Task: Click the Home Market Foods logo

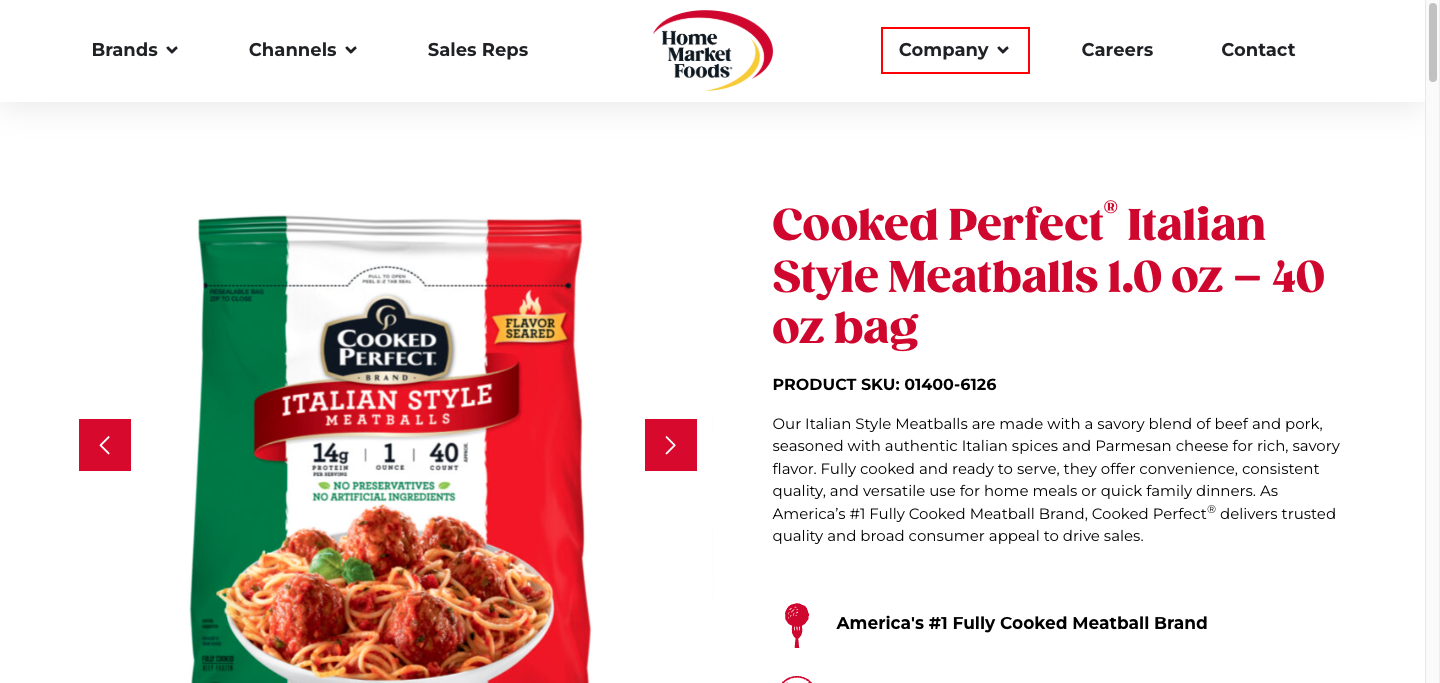Action: [x=713, y=50]
